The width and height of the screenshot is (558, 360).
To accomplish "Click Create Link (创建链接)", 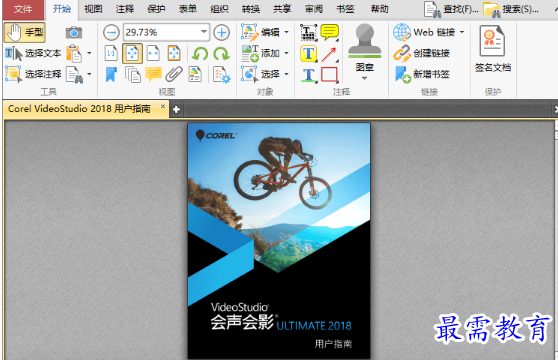I will click(x=422, y=53).
